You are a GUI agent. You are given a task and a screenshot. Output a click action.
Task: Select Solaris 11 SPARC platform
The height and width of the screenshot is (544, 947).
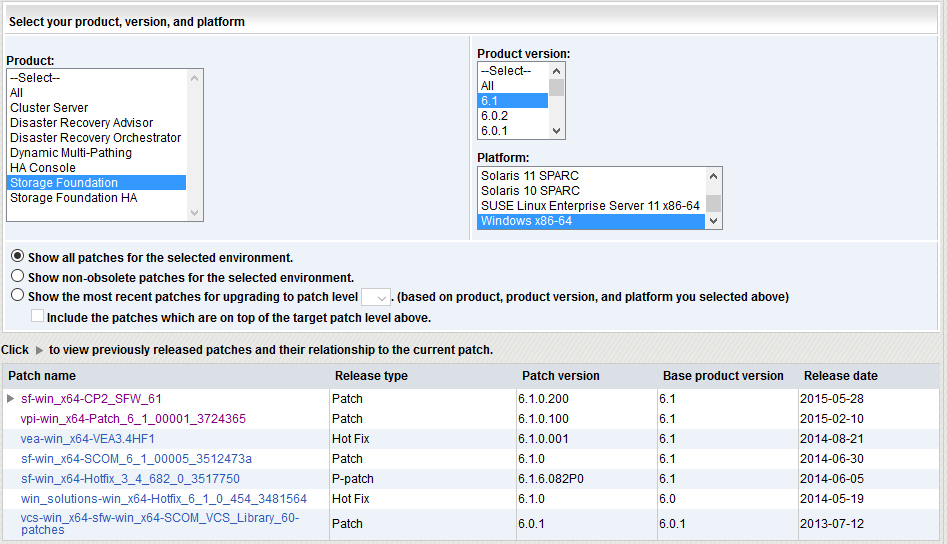pos(530,176)
